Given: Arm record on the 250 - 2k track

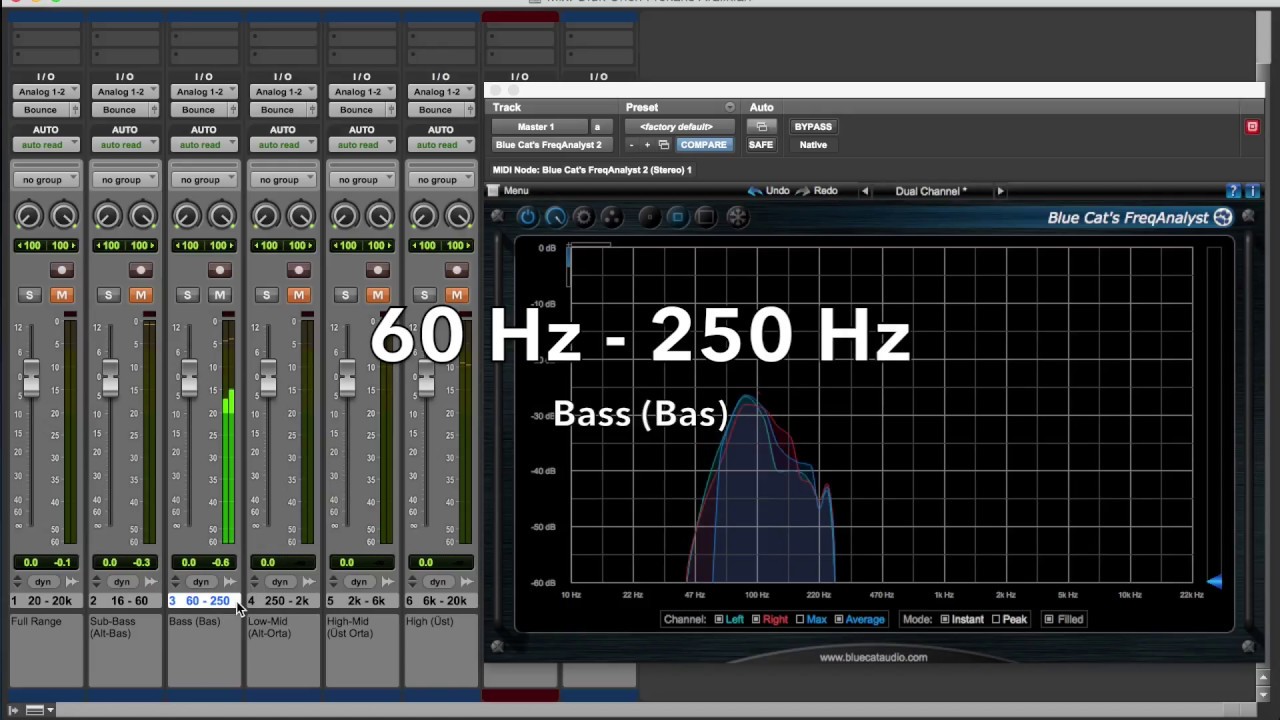Looking at the screenshot, I should pos(299,270).
